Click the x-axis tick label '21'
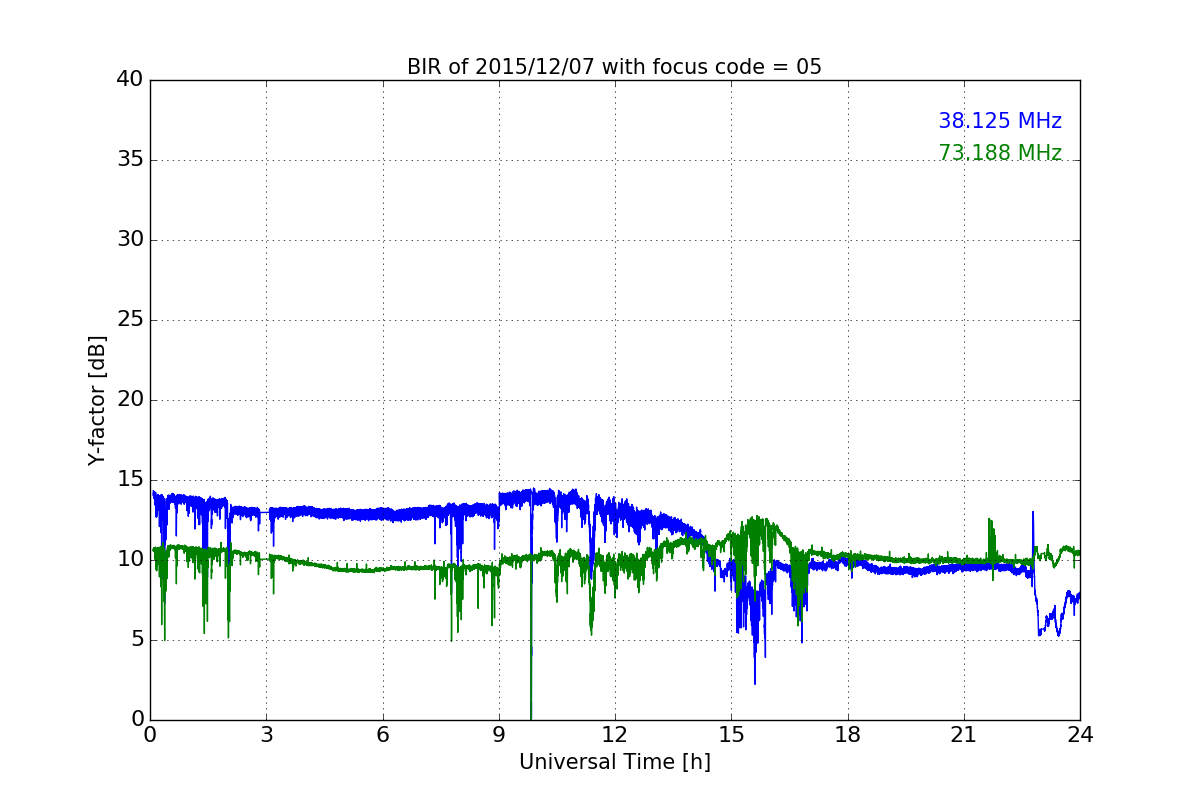The image size is (1200, 800). pyautogui.click(x=964, y=735)
